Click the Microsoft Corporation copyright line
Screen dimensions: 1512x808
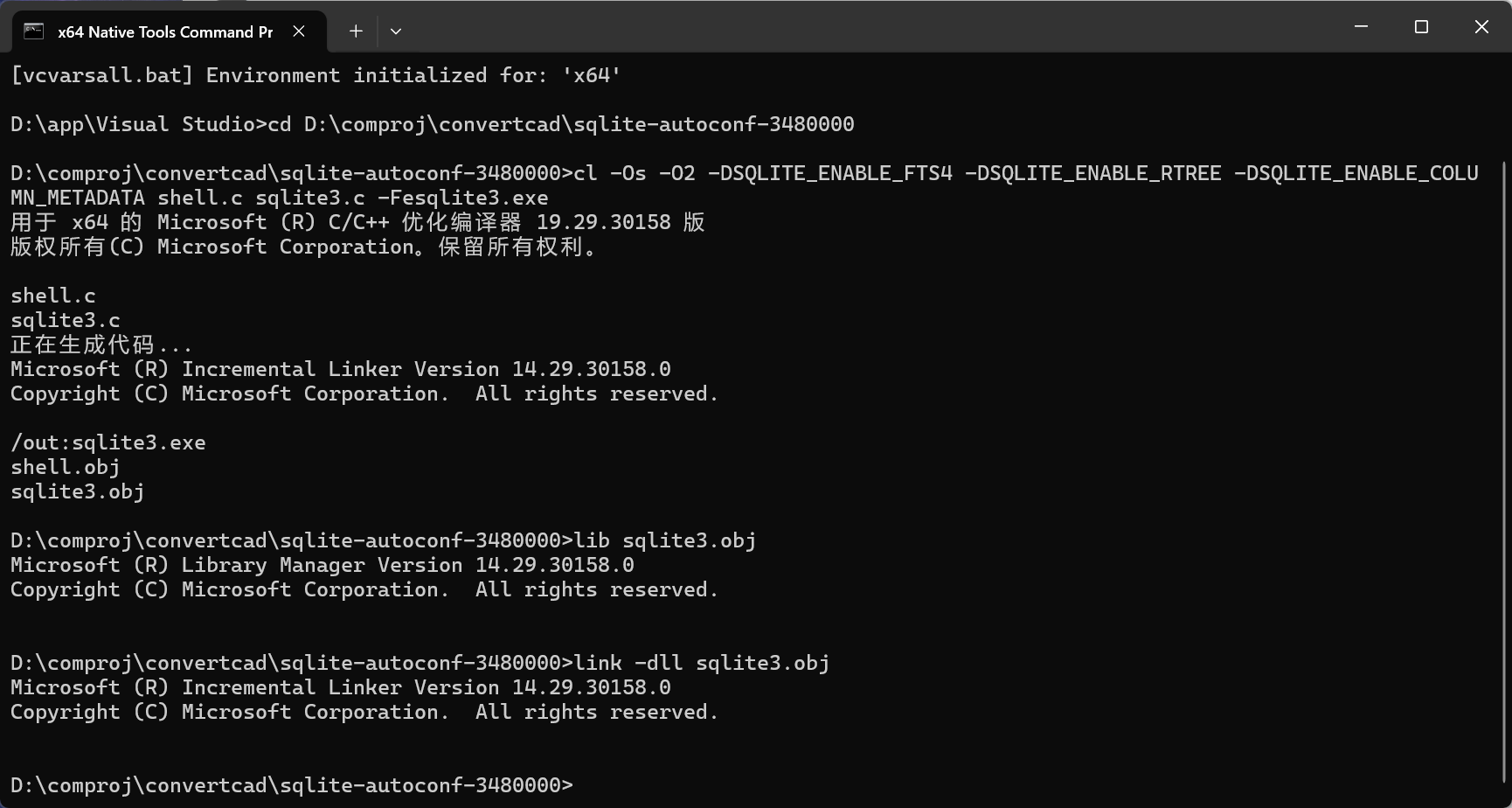point(364,393)
